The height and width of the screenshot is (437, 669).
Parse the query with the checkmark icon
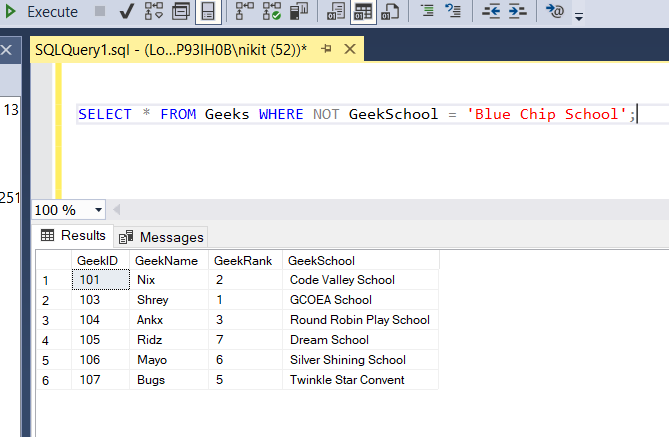(127, 12)
